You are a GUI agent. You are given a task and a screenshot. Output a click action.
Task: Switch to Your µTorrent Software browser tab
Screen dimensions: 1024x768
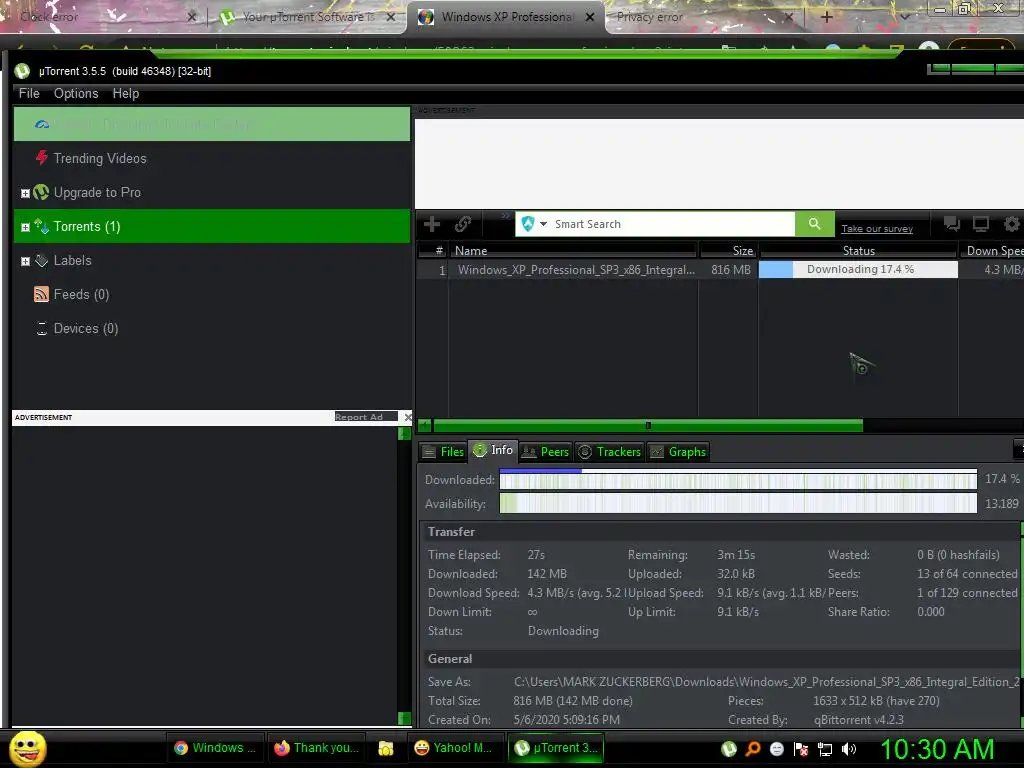307,17
